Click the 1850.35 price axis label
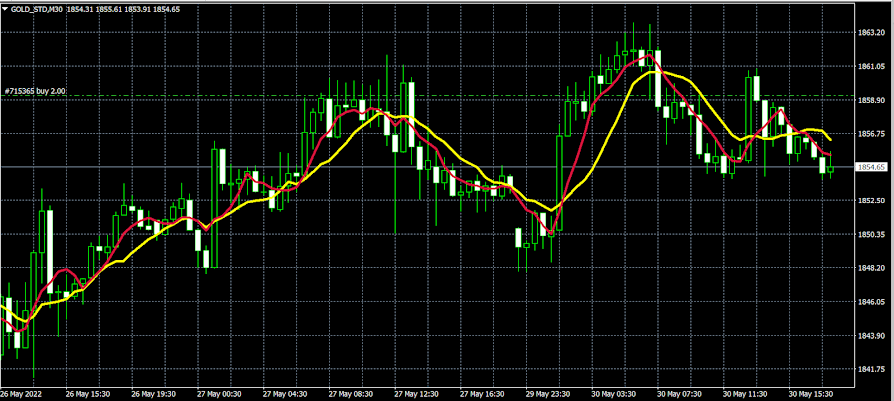 pyautogui.click(x=871, y=234)
